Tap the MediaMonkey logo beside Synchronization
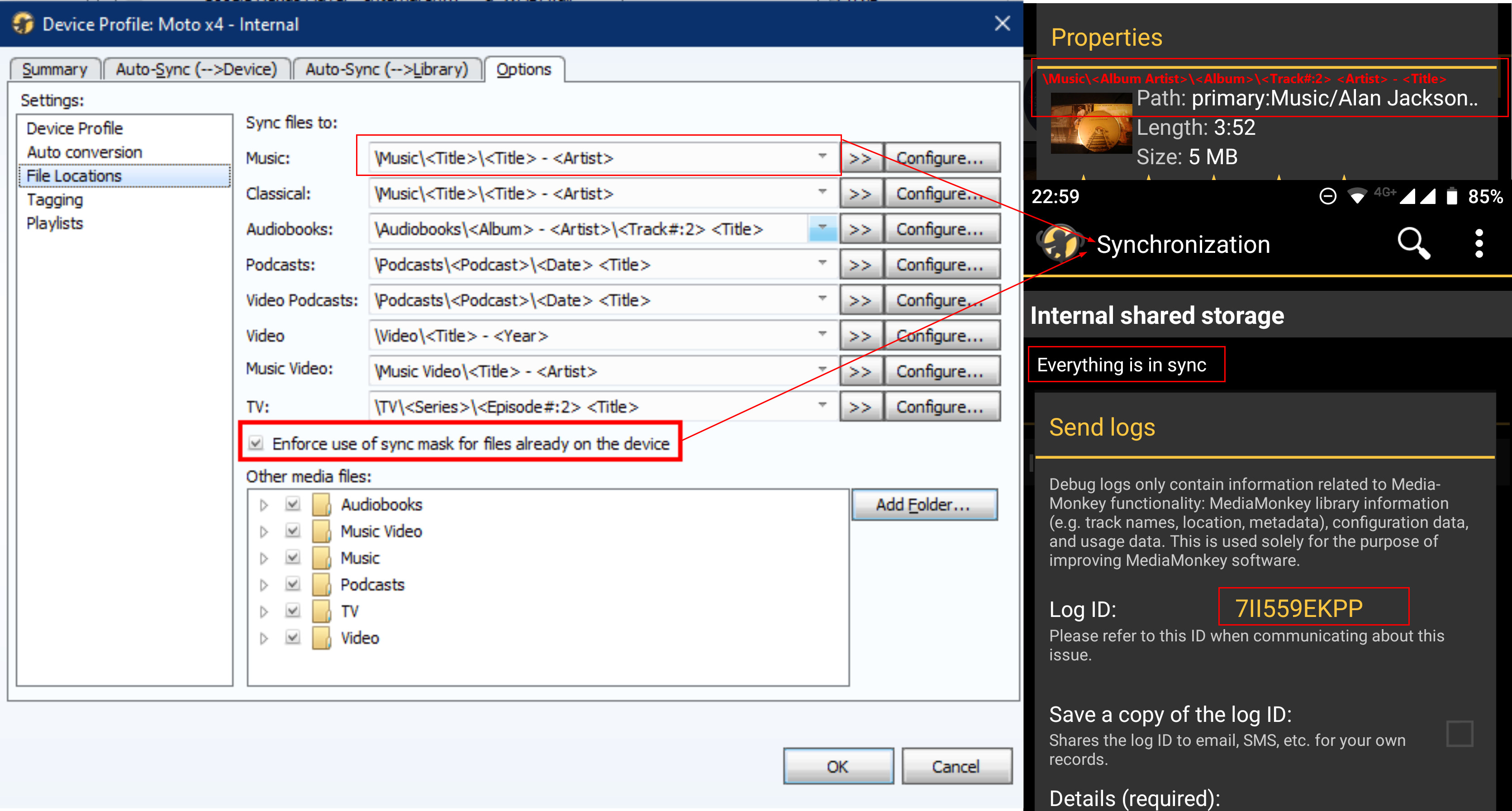1512x811 pixels. tap(1060, 242)
